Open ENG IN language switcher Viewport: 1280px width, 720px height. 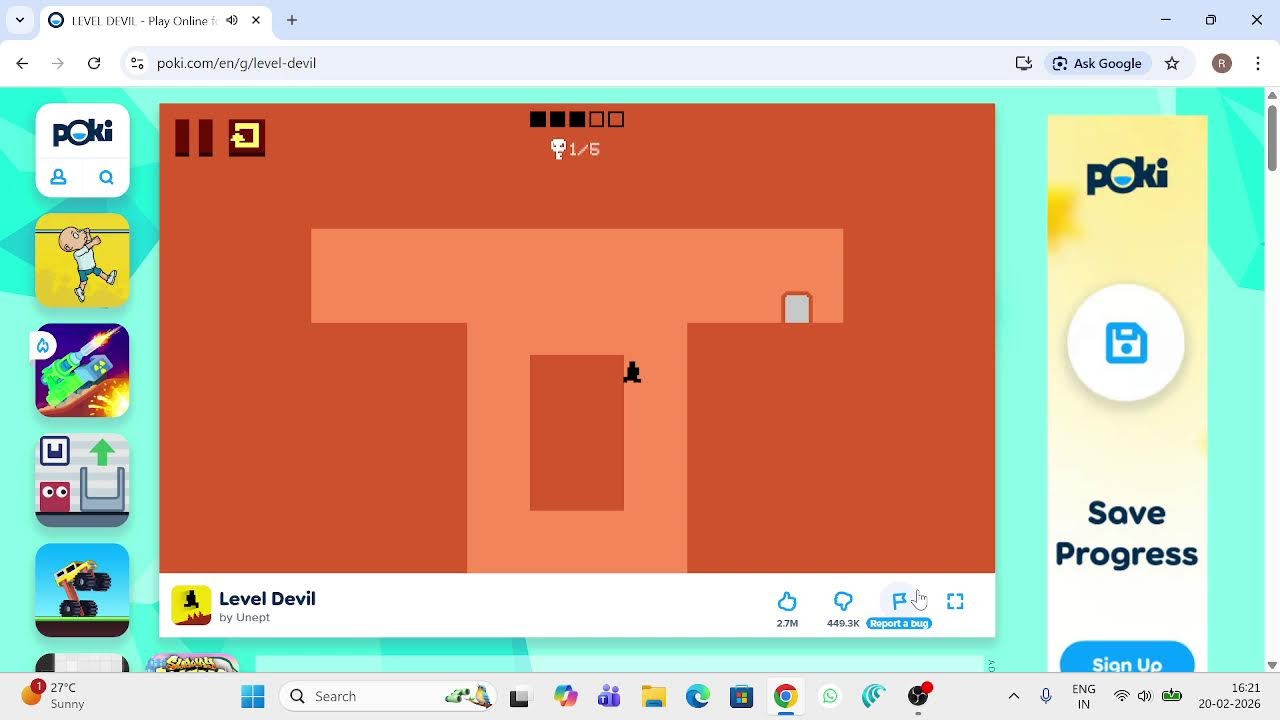[1083, 696]
